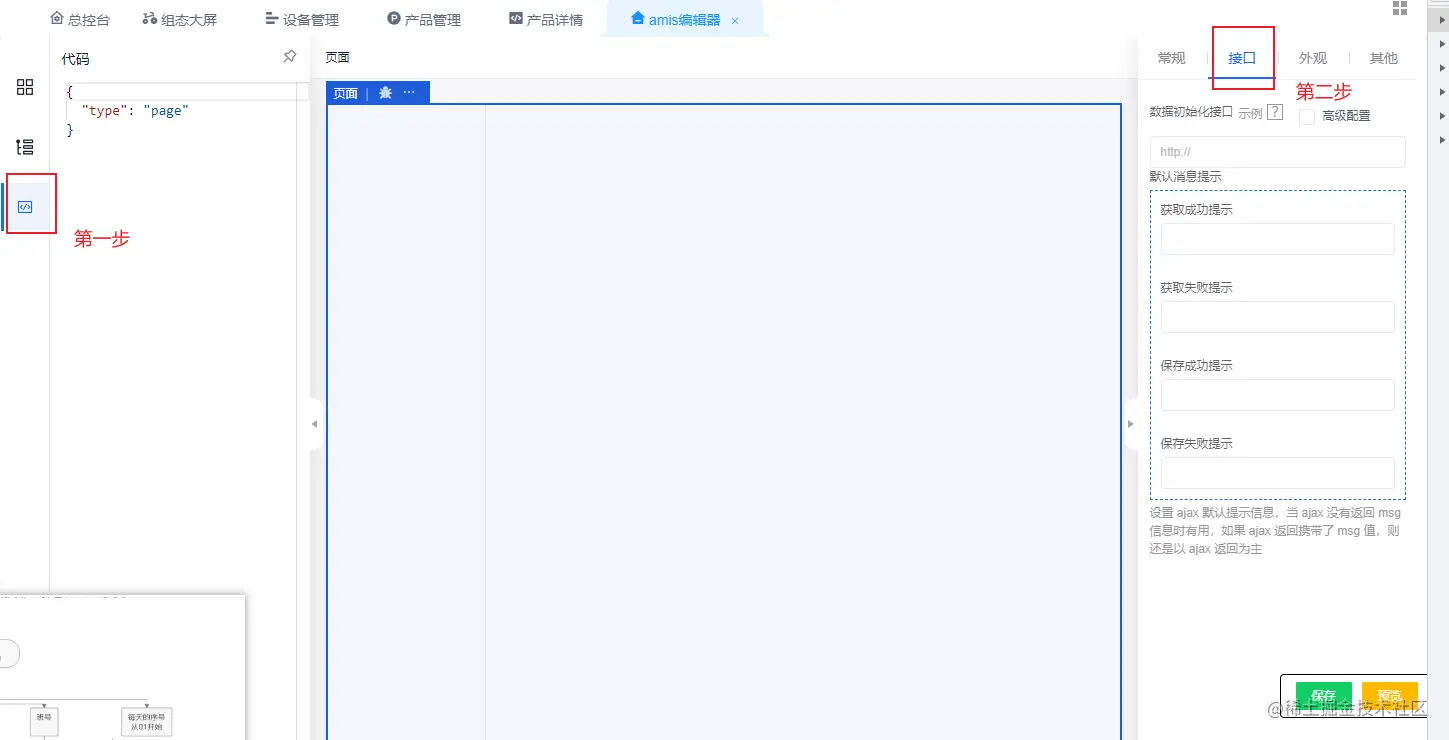
Task: Click the 页面 breadcrumb above canvas
Action: pos(337,58)
